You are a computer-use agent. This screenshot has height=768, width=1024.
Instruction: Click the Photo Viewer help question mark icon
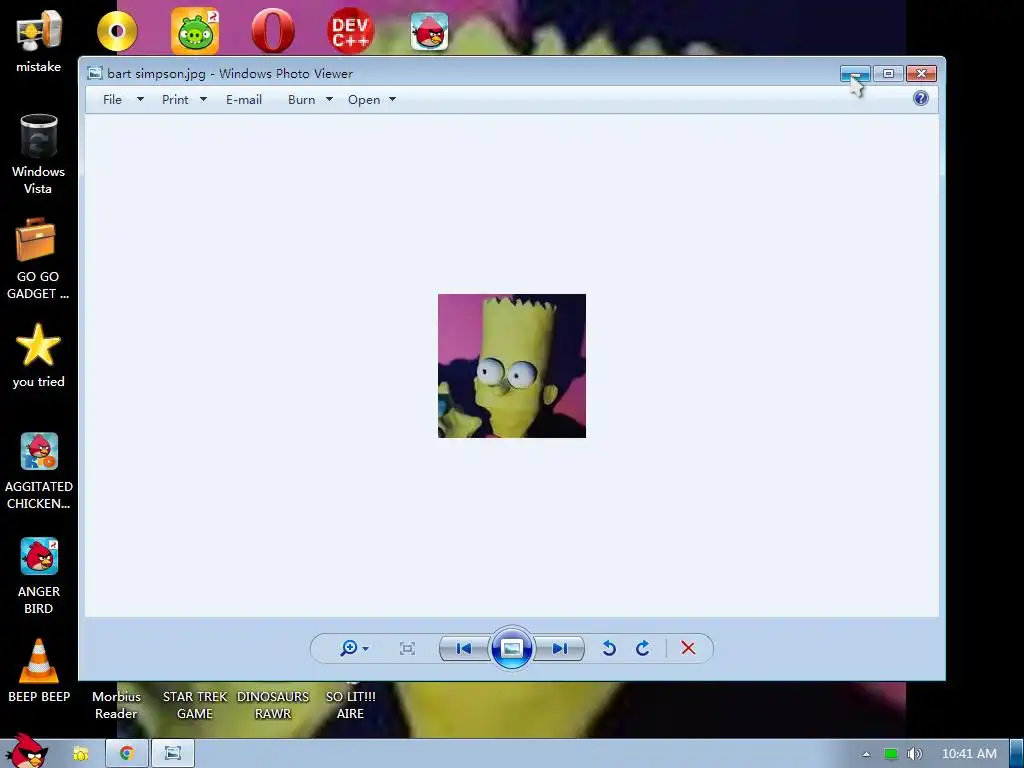(921, 98)
